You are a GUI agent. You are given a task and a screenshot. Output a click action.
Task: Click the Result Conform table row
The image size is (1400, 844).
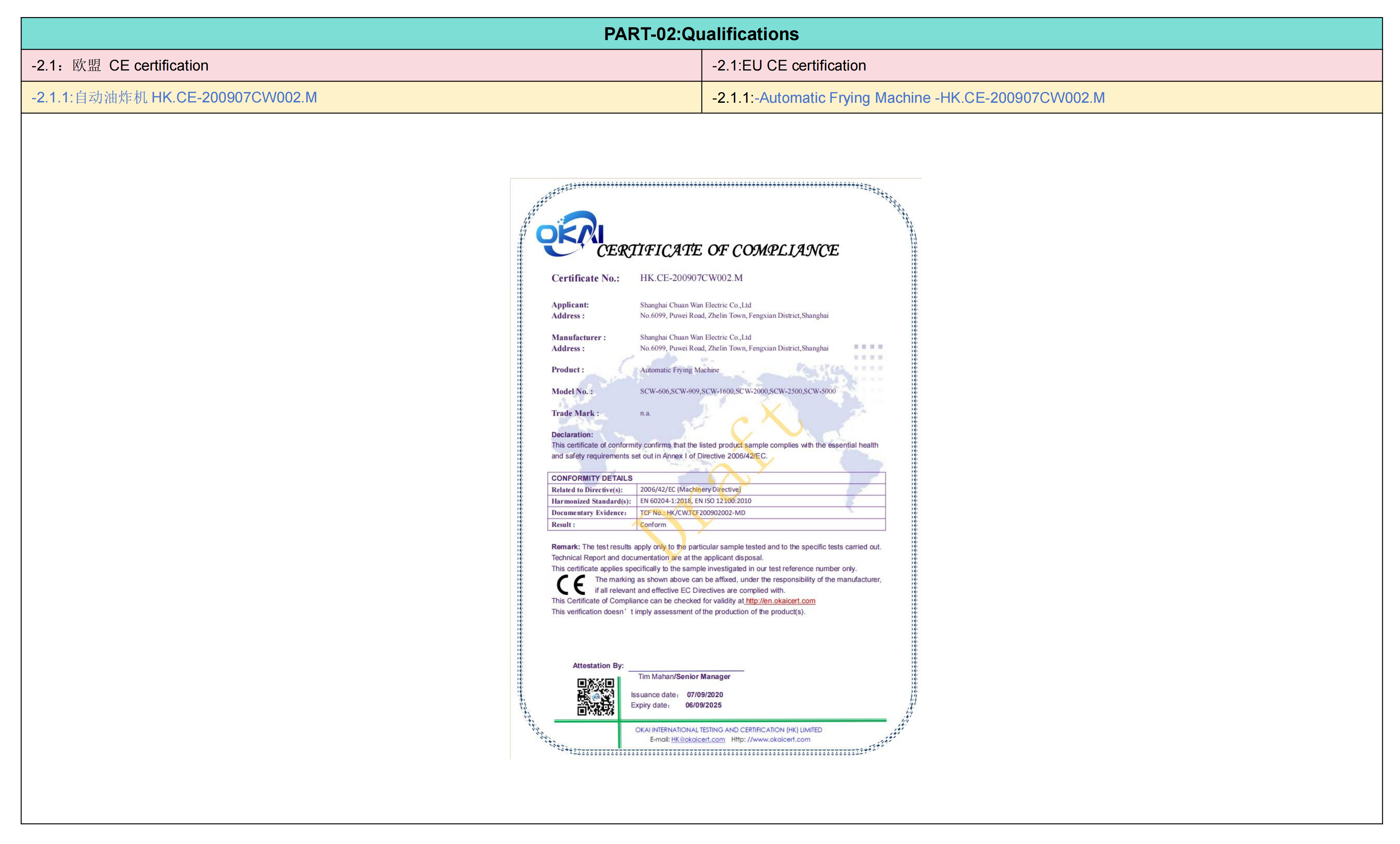click(x=653, y=525)
